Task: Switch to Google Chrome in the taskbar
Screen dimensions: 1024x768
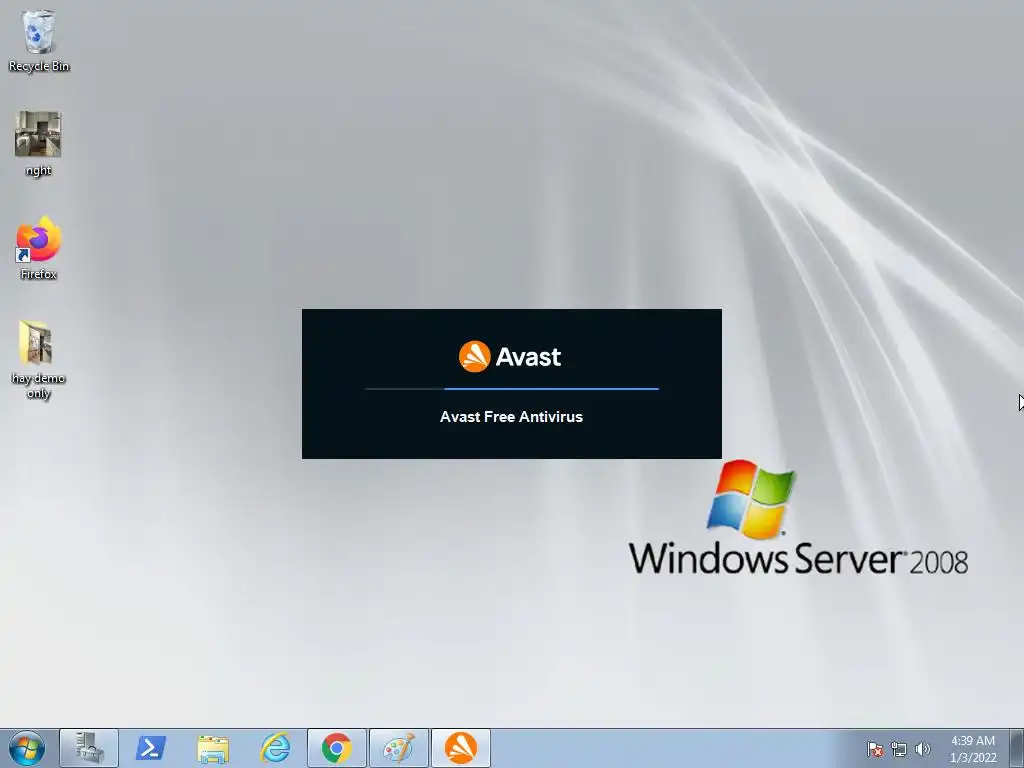Action: click(337, 748)
